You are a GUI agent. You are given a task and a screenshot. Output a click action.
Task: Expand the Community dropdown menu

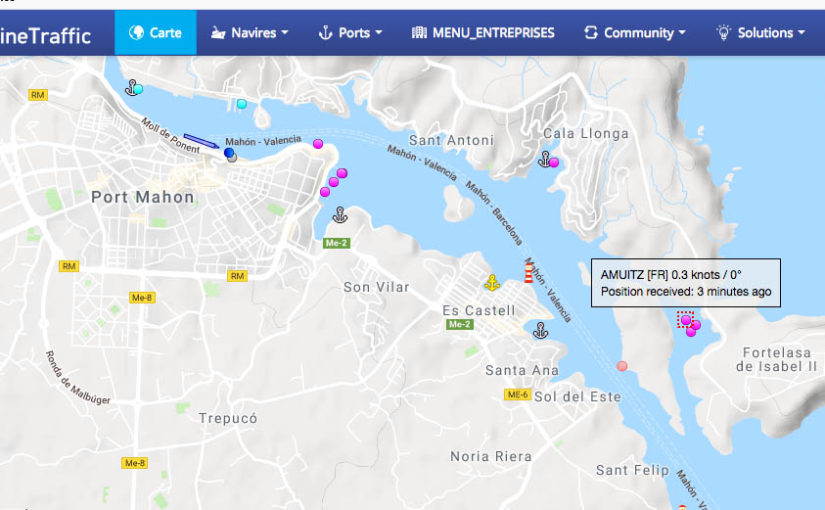tap(635, 33)
